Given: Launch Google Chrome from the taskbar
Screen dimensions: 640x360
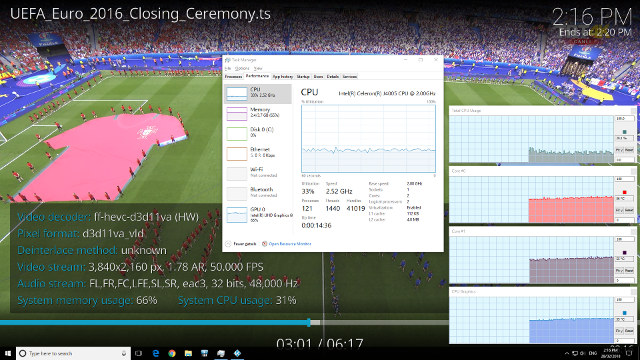Looking at the screenshot, I should 172,353.
